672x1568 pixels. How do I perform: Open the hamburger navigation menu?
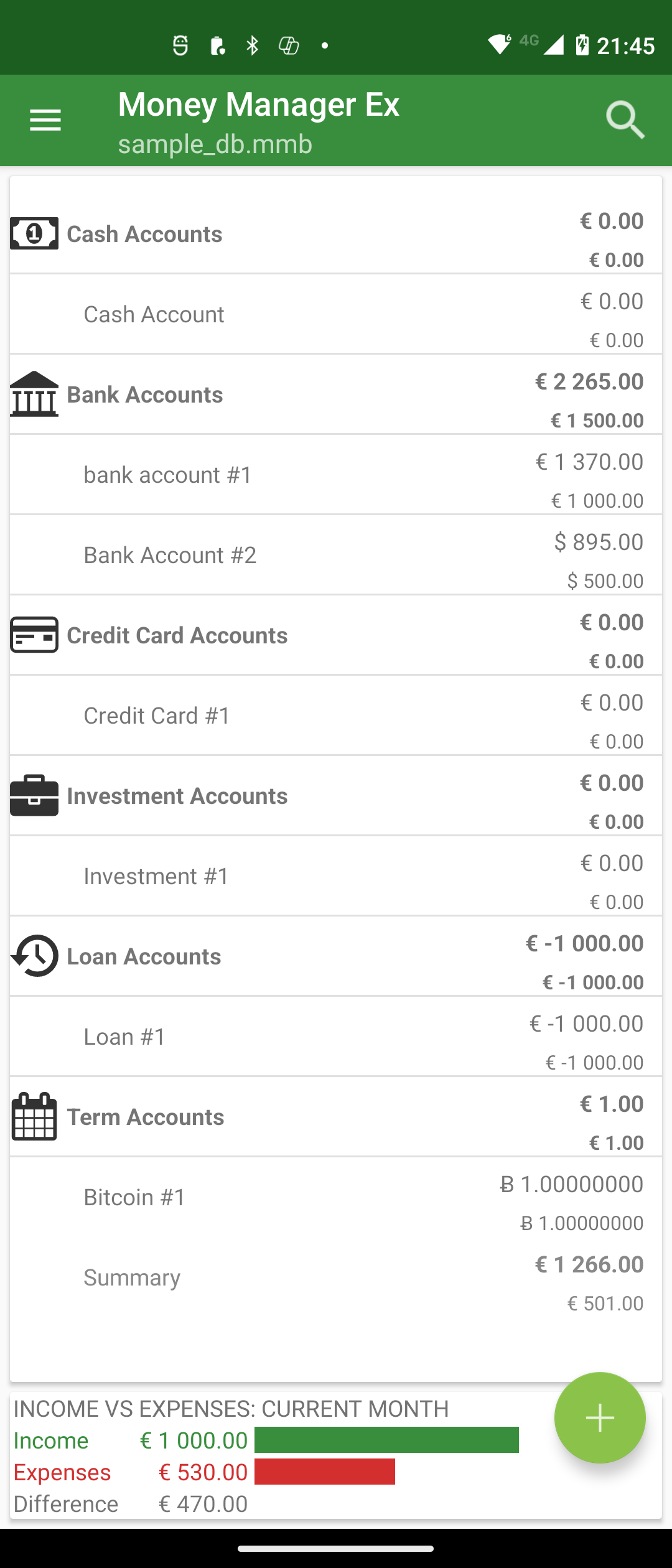click(x=45, y=120)
